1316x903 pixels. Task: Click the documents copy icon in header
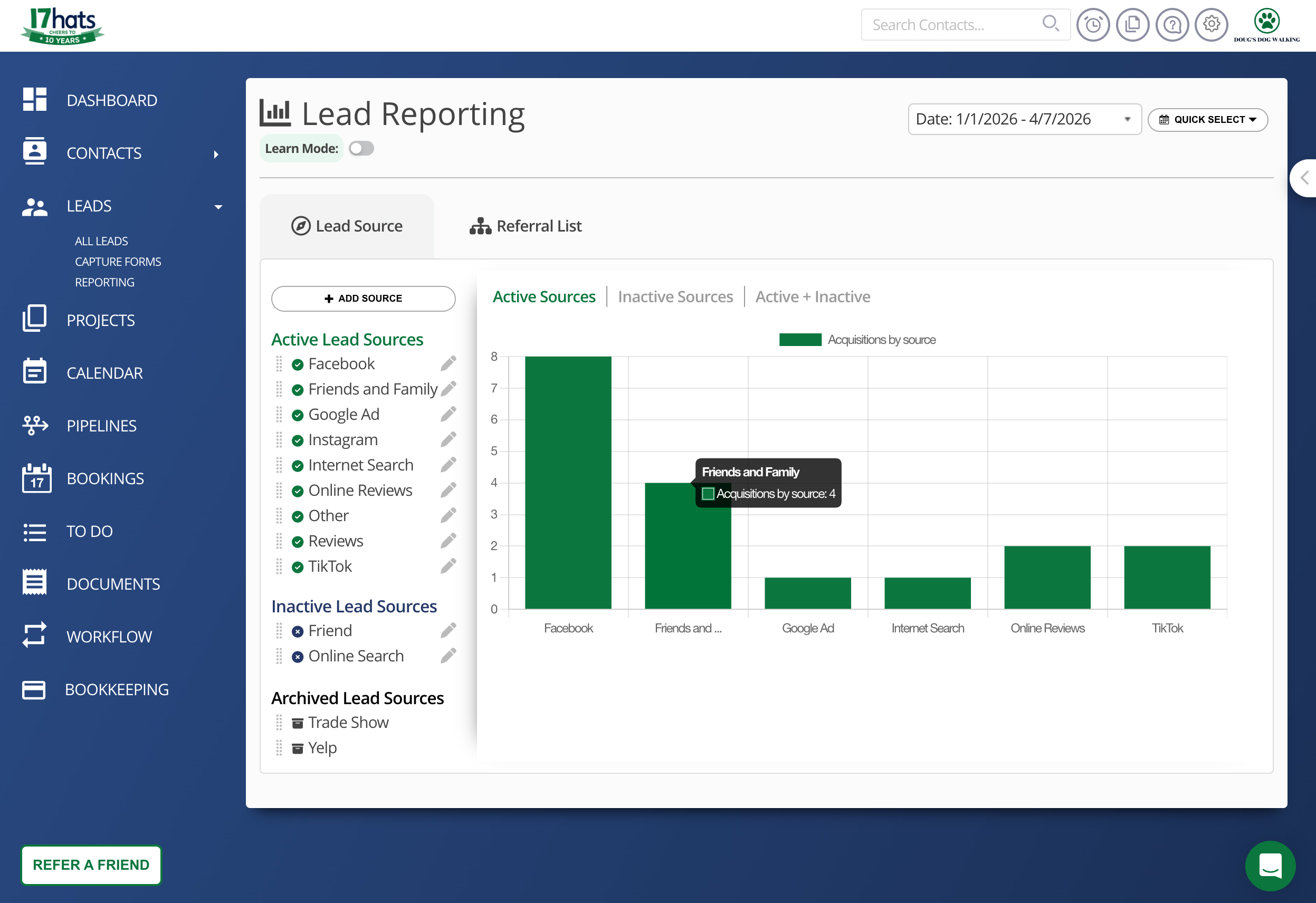1131,25
